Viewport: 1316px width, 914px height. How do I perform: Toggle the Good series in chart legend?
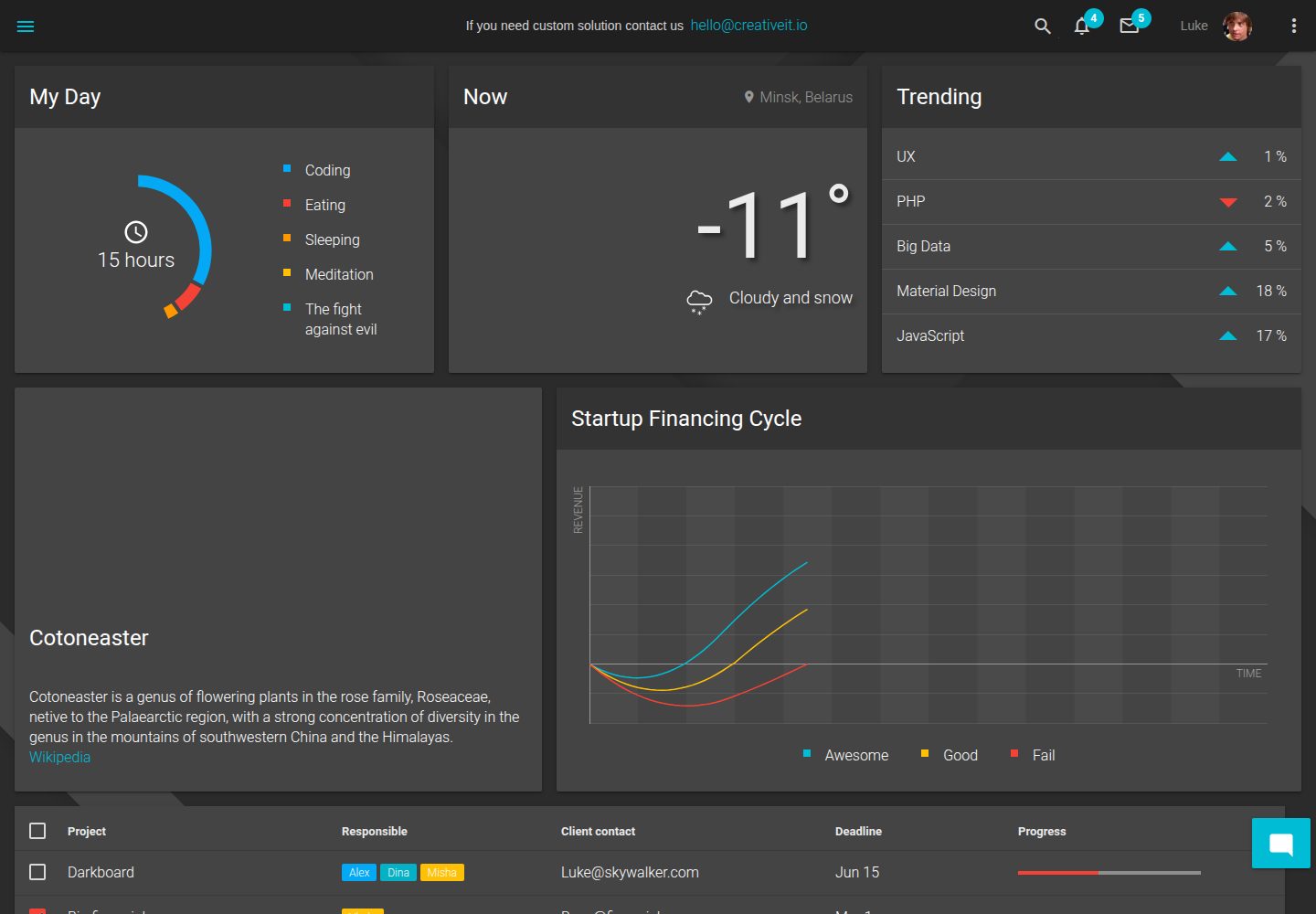pos(950,755)
